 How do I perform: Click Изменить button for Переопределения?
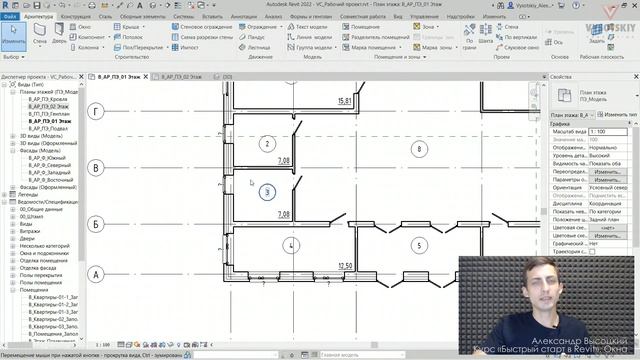click(607, 172)
